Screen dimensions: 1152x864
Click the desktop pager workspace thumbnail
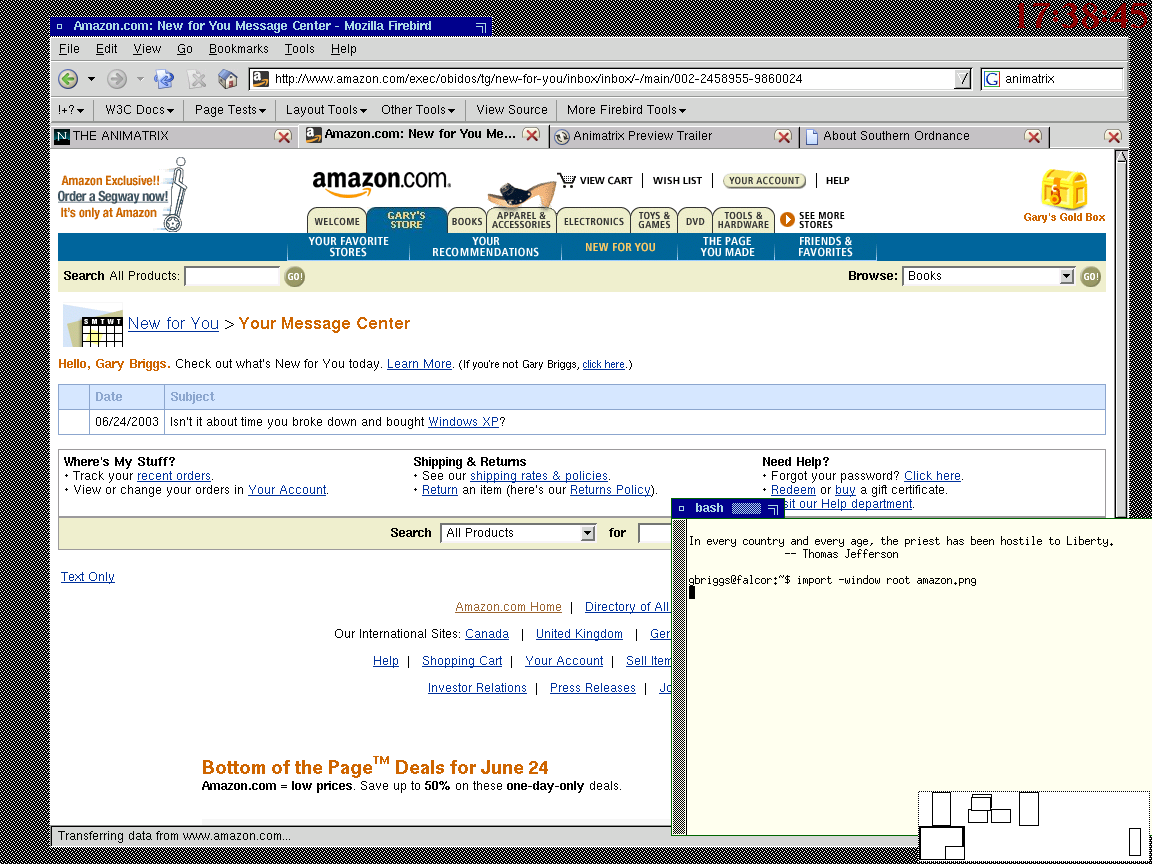[1034, 827]
